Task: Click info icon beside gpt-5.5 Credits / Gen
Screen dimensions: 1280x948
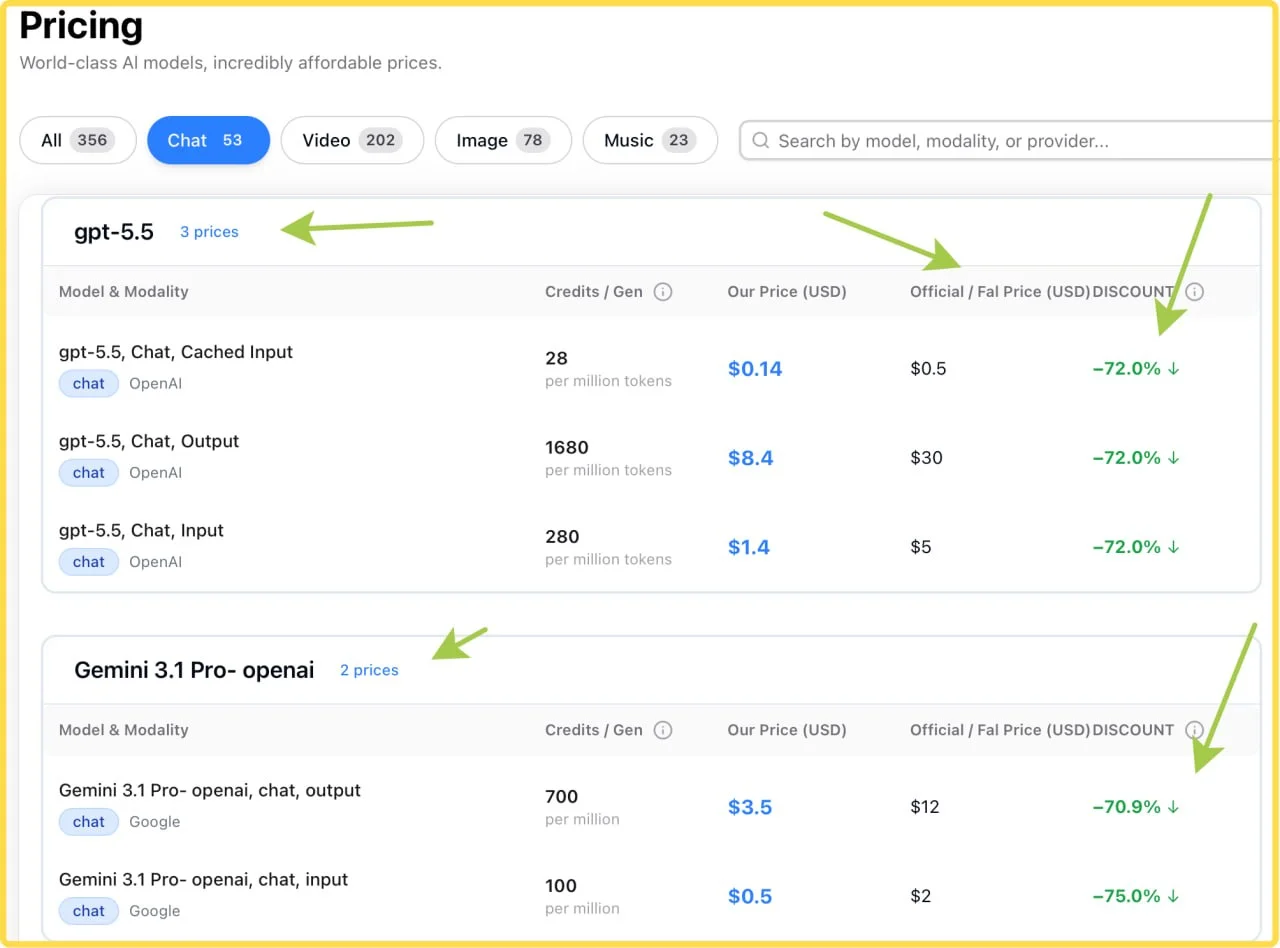Action: pyautogui.click(x=662, y=292)
